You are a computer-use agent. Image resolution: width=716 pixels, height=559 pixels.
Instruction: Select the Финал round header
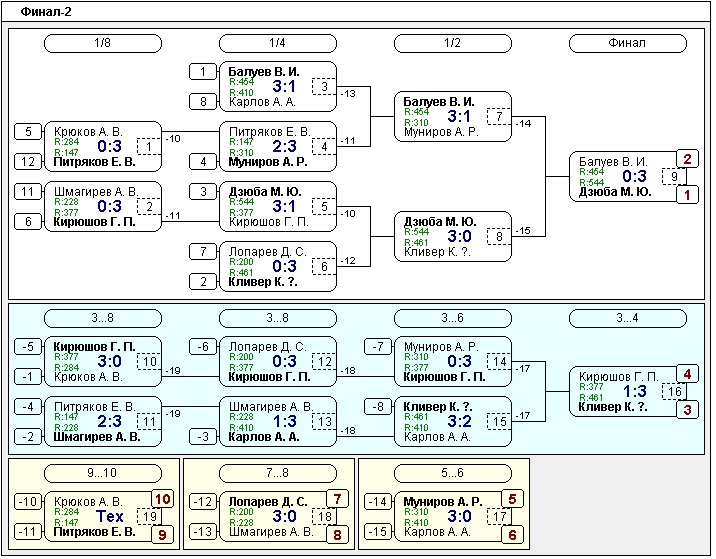[x=627, y=43]
